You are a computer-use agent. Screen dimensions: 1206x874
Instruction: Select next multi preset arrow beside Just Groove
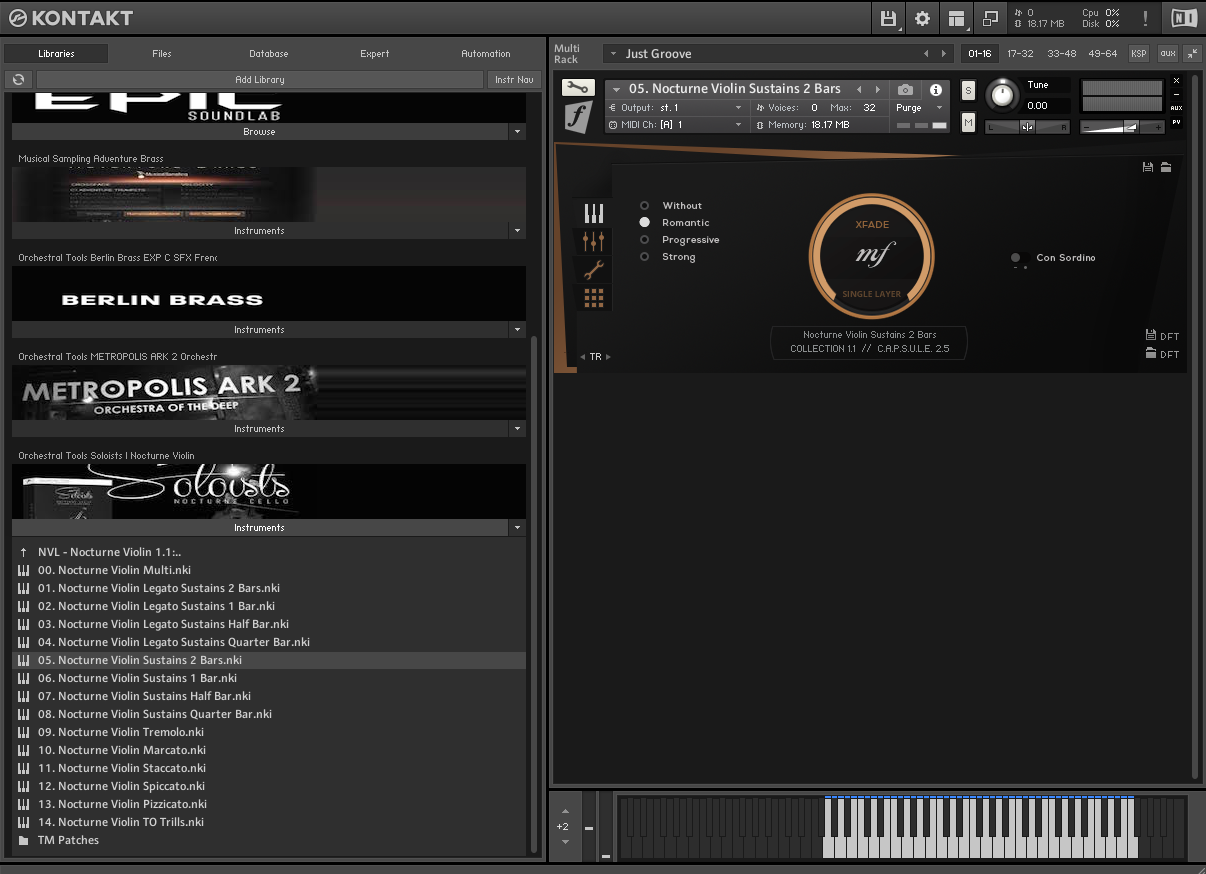click(x=943, y=53)
